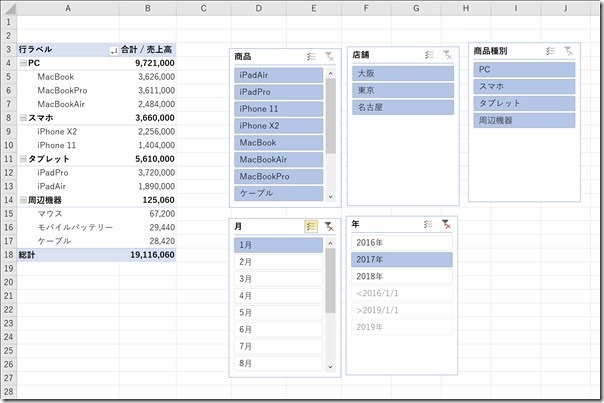Filter by 周辺機器 in the 商品種別 slicer
The image size is (604, 403).
pos(524,120)
